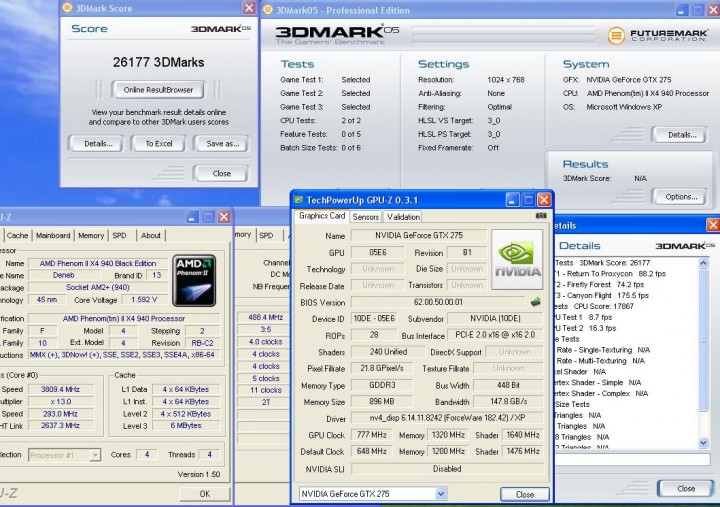The height and width of the screenshot is (507, 720).
Task: Click the Save as... button
Action: [x=223, y=143]
